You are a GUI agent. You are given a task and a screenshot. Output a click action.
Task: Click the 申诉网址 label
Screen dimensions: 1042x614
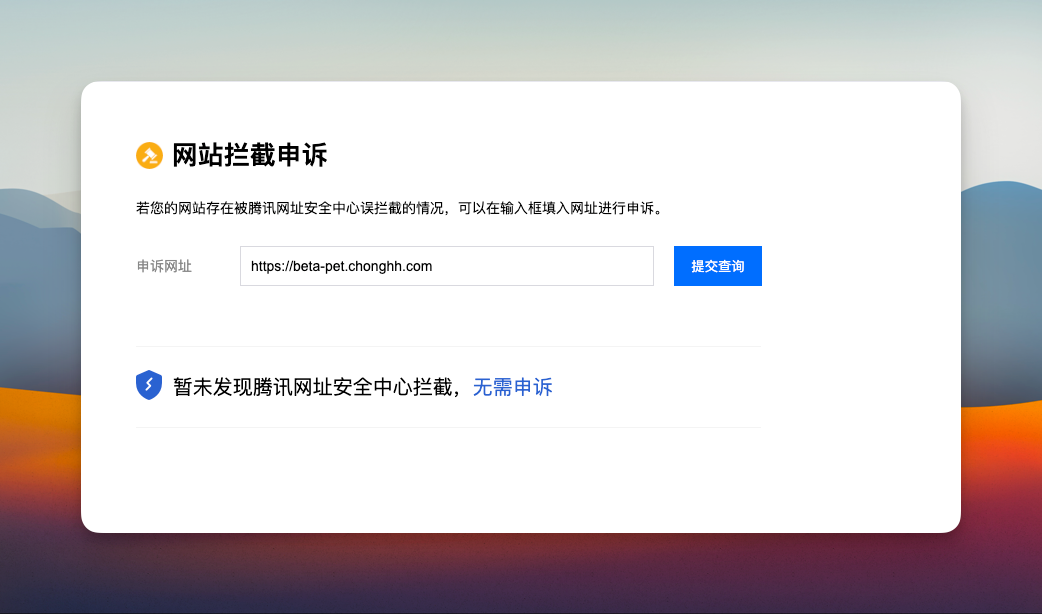tap(164, 266)
